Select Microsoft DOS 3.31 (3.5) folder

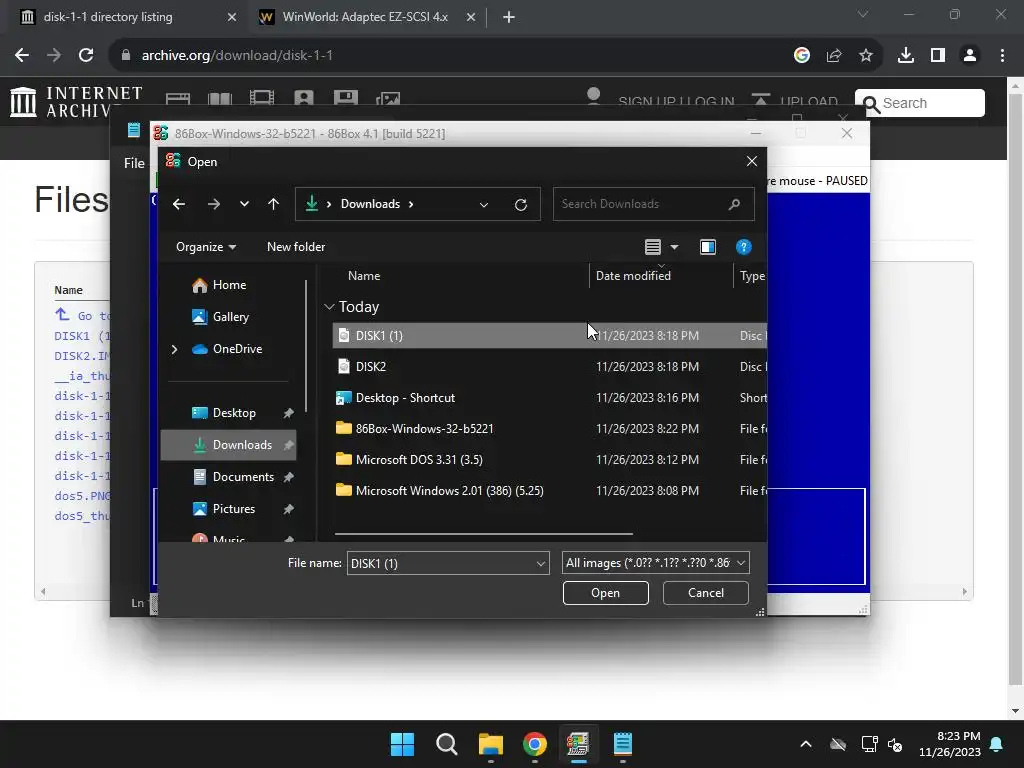coord(549,460)
